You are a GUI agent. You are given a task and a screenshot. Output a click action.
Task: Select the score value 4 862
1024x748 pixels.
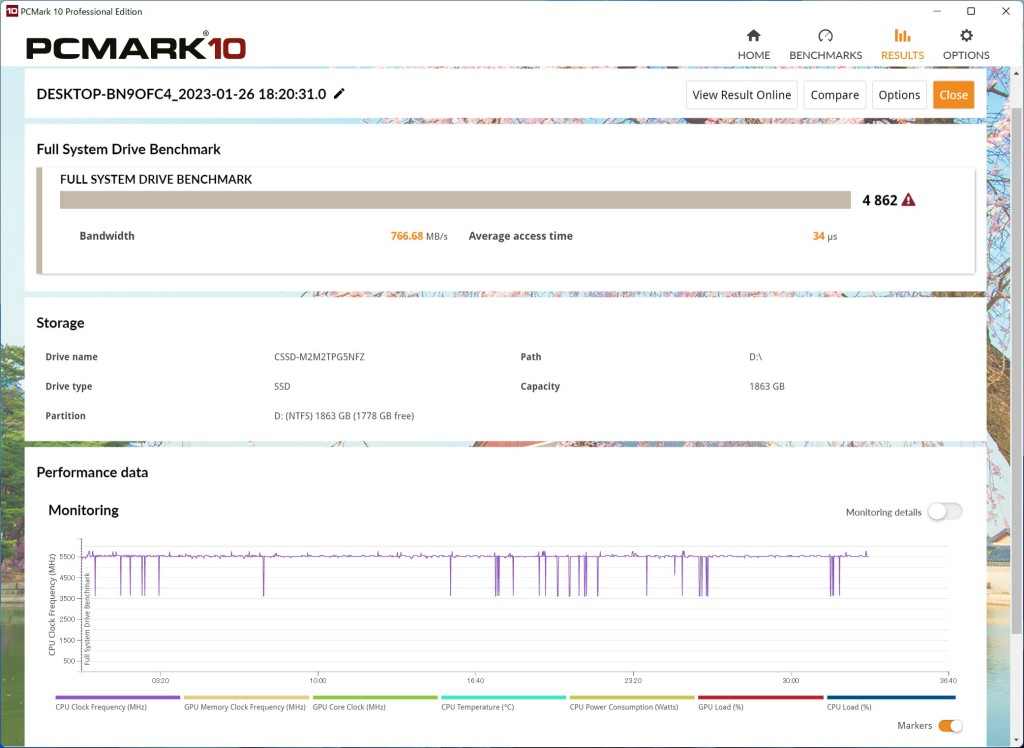[880, 200]
